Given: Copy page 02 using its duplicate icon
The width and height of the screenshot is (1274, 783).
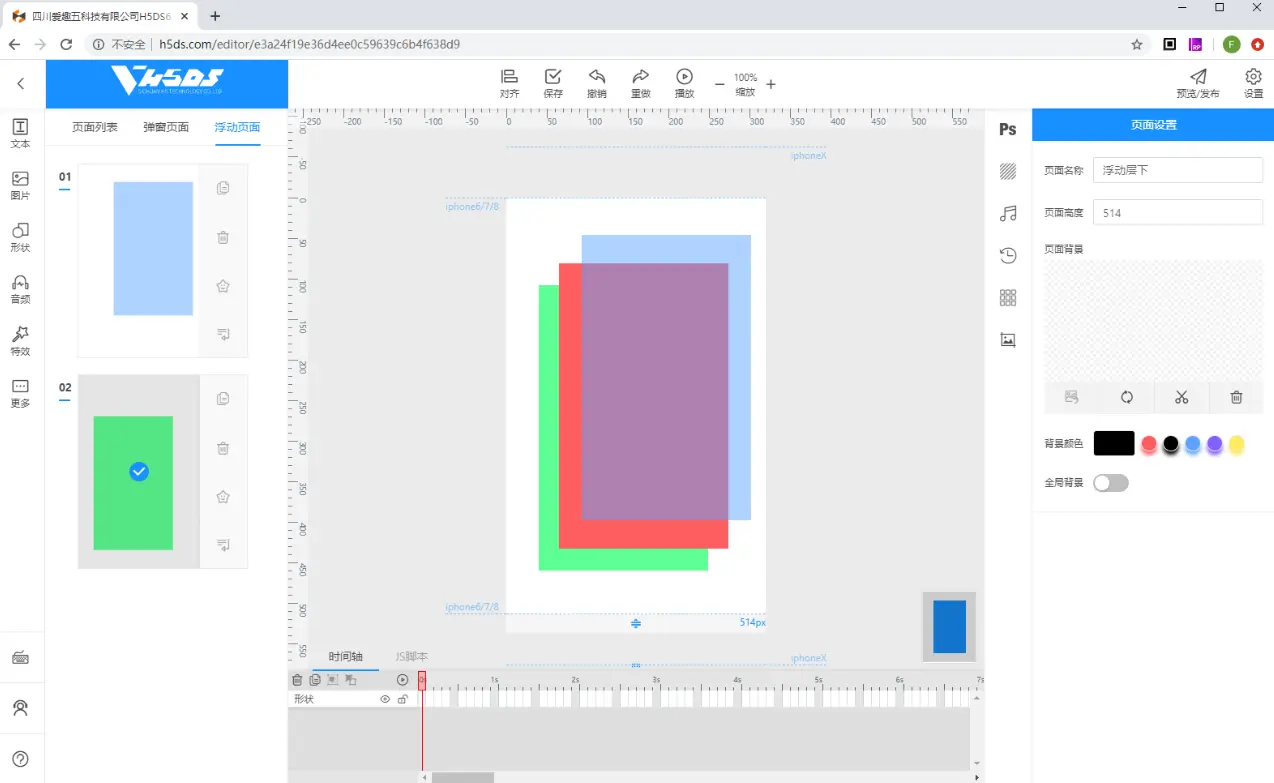Looking at the screenshot, I should click(223, 399).
